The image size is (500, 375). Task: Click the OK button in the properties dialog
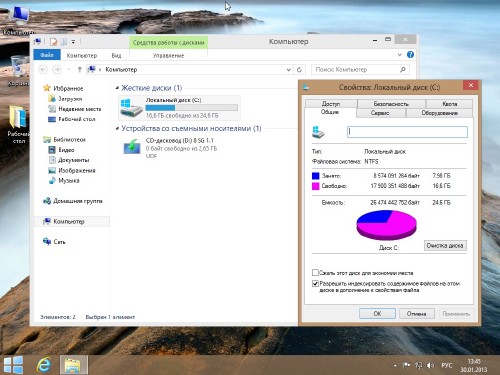[x=377, y=314]
